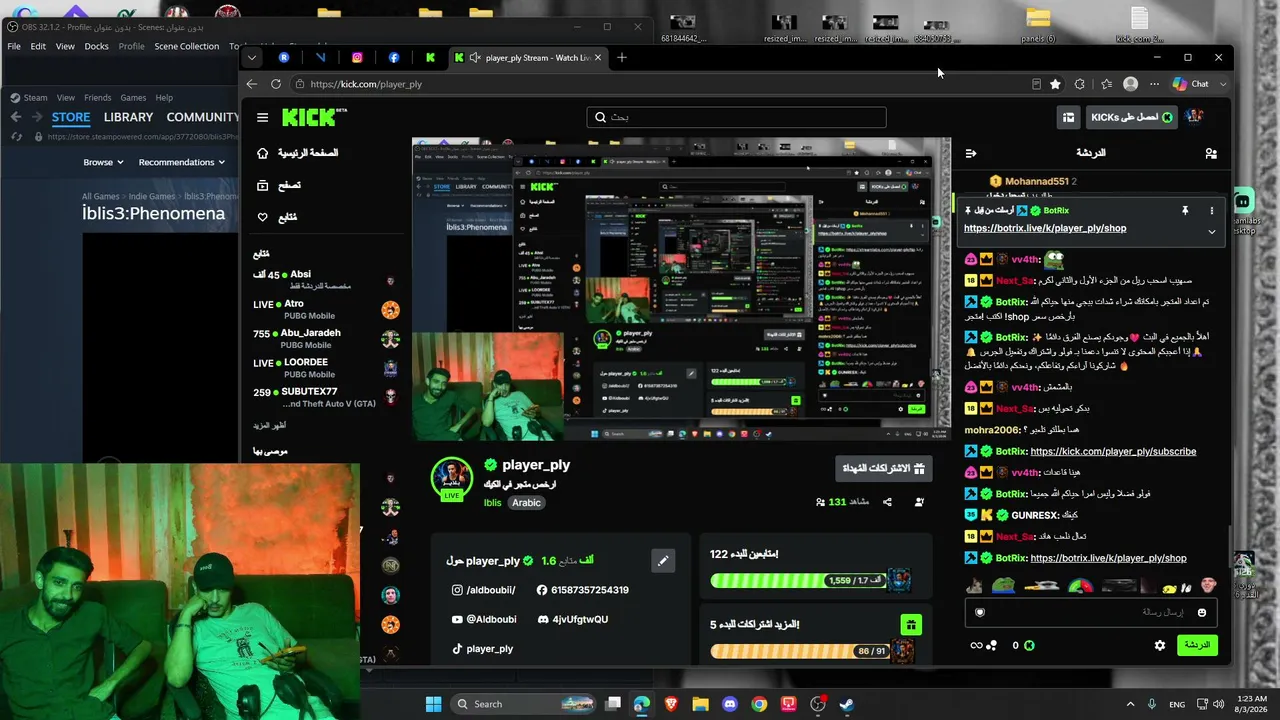Open the Copilot Chat dropdown in browser
Viewport: 1280px width, 720px height.
pos(1199,84)
